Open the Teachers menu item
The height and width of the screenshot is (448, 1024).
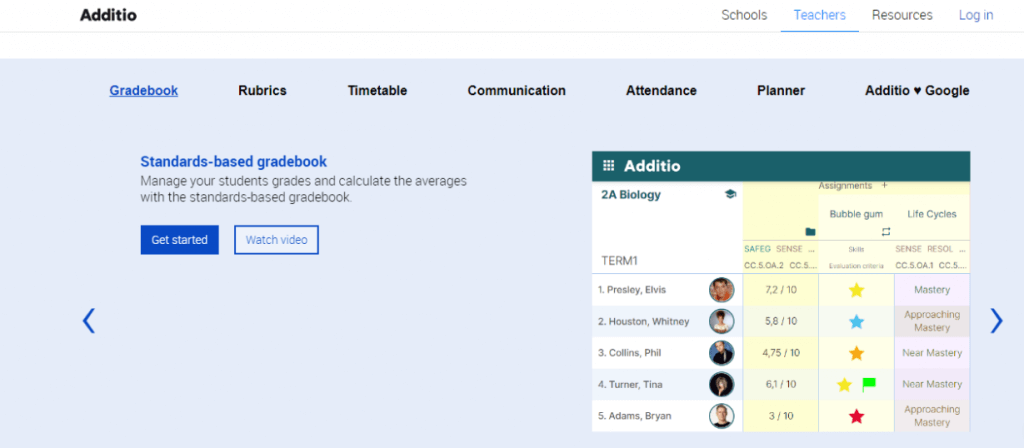pos(820,15)
